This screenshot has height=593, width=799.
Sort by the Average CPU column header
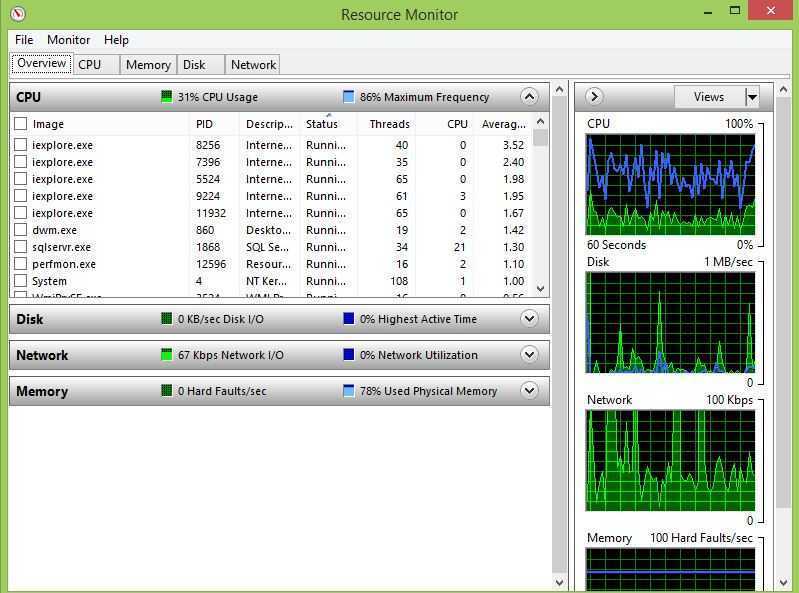coord(503,124)
